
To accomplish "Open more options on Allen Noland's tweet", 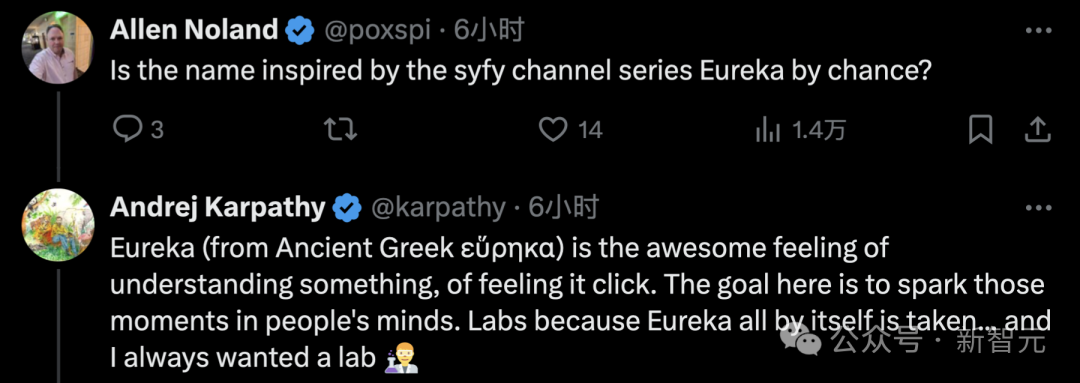I will (x=1039, y=31).
